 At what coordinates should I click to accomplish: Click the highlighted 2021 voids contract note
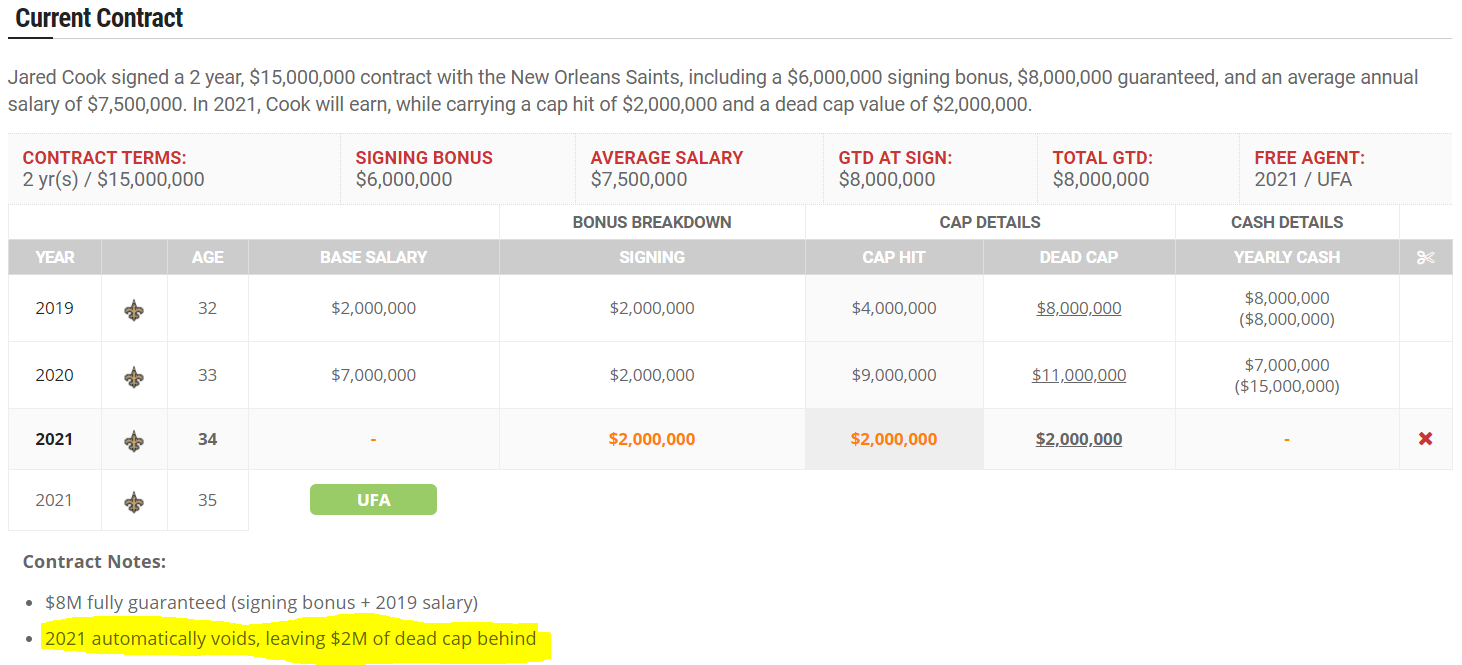click(x=291, y=638)
